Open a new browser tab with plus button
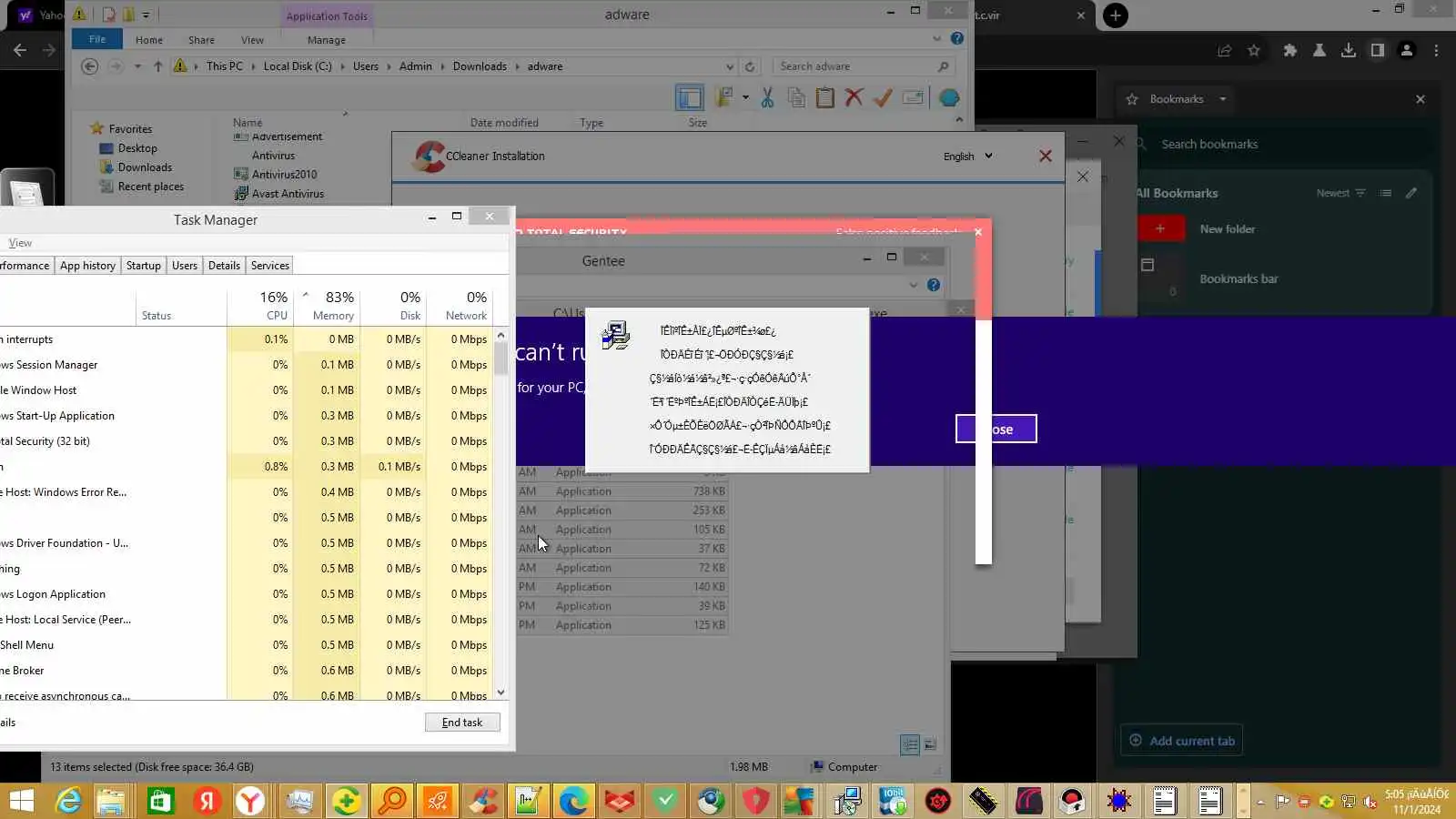 [x=1116, y=15]
